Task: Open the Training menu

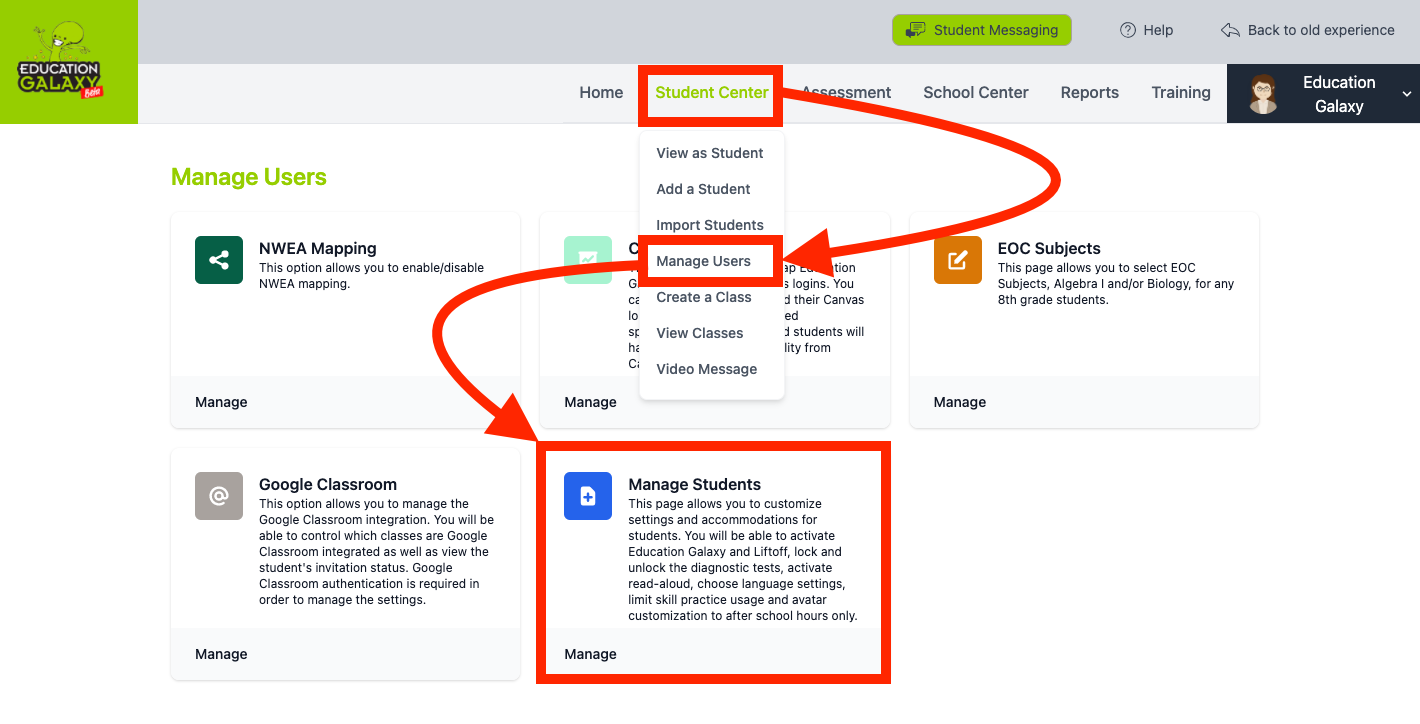Action: click(x=1181, y=92)
